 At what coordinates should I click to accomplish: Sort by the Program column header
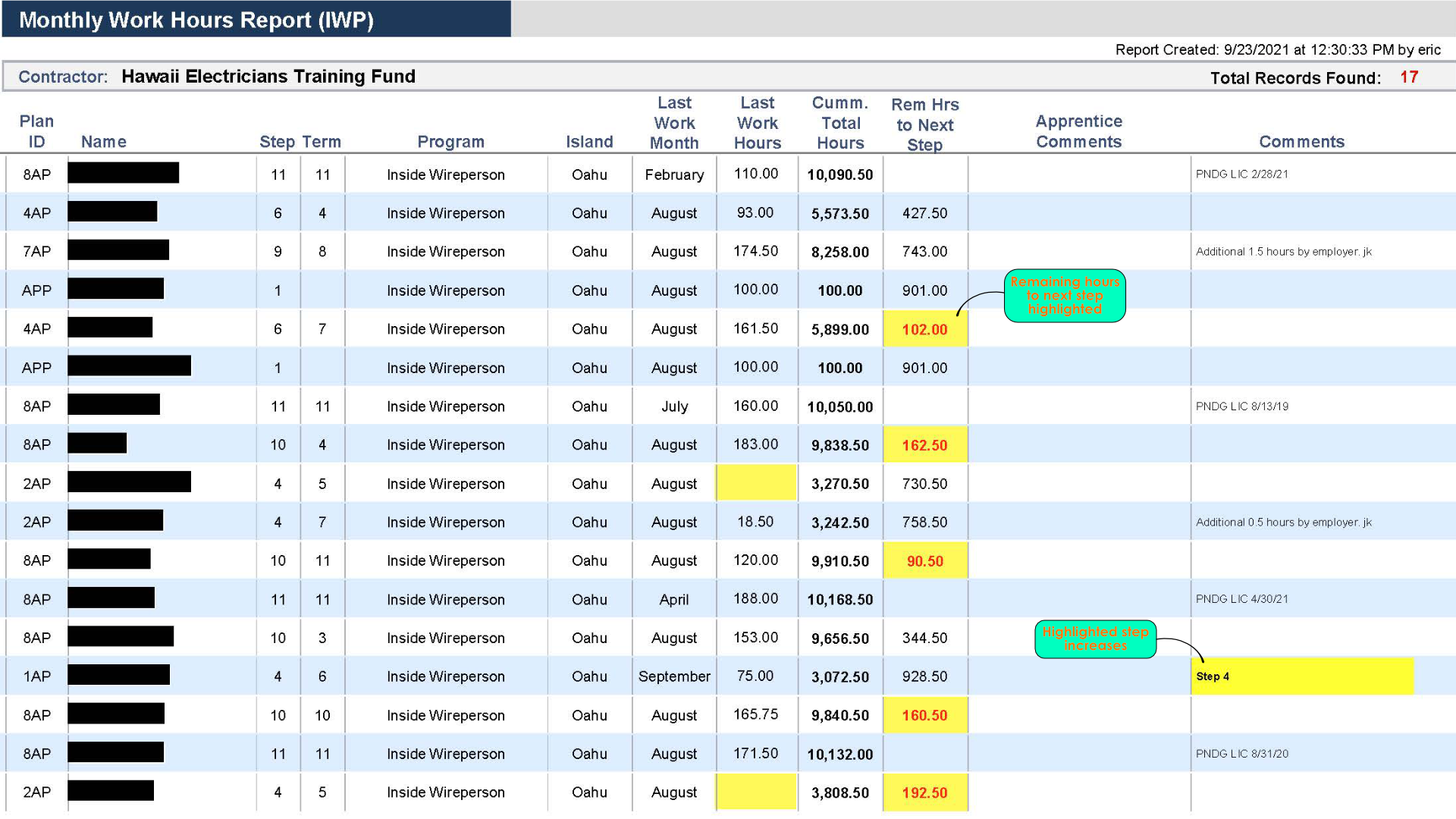(x=450, y=142)
